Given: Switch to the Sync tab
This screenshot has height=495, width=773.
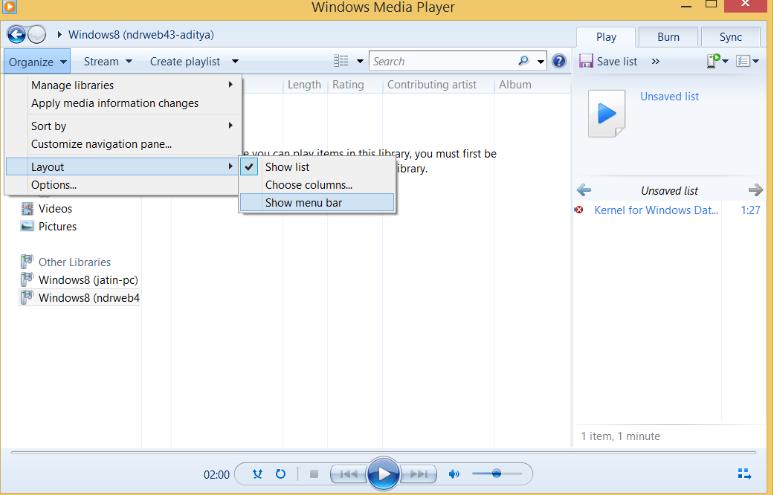Looking at the screenshot, I should point(730,37).
